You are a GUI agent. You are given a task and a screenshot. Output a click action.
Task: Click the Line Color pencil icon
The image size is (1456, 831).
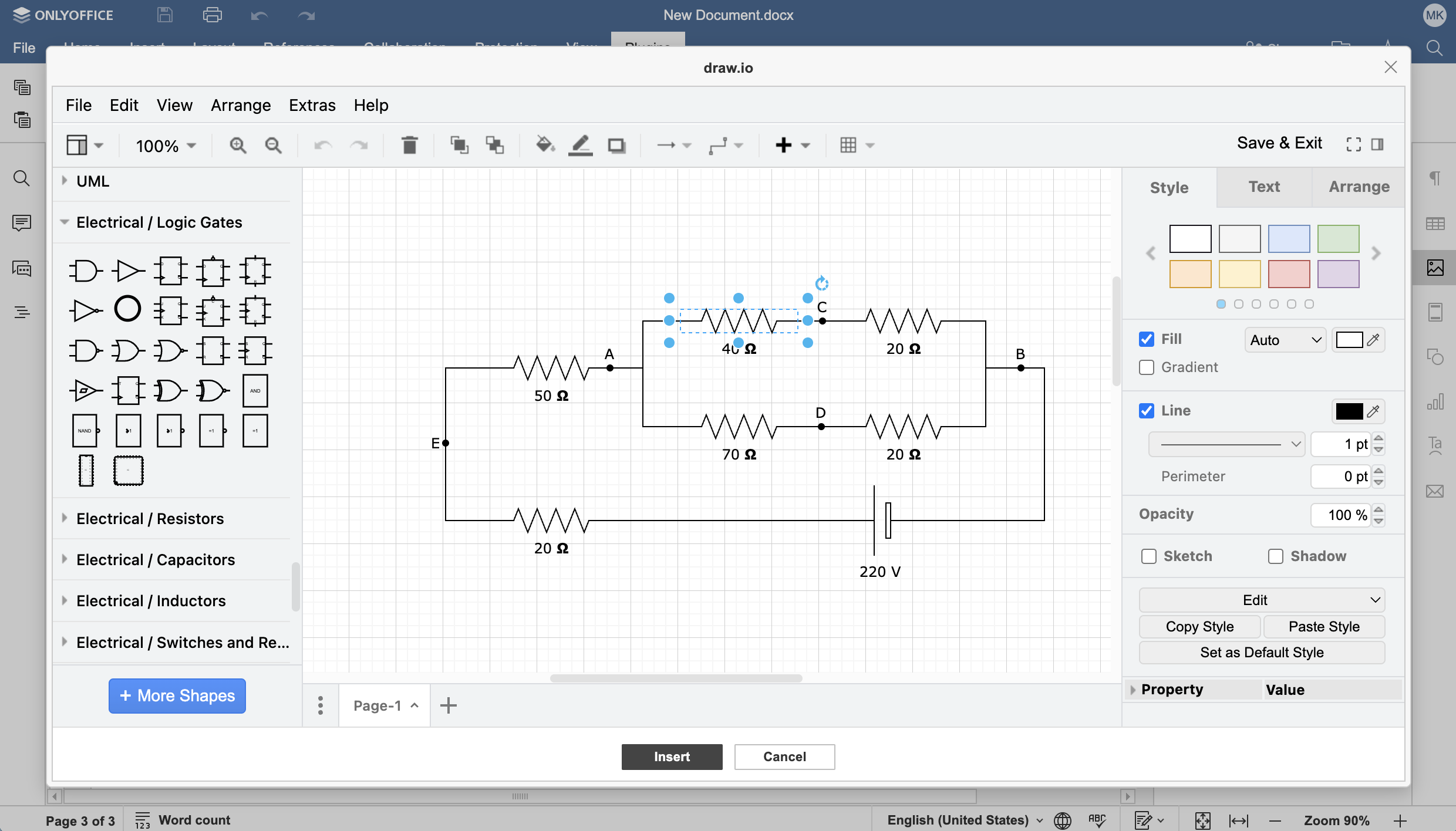click(x=580, y=145)
